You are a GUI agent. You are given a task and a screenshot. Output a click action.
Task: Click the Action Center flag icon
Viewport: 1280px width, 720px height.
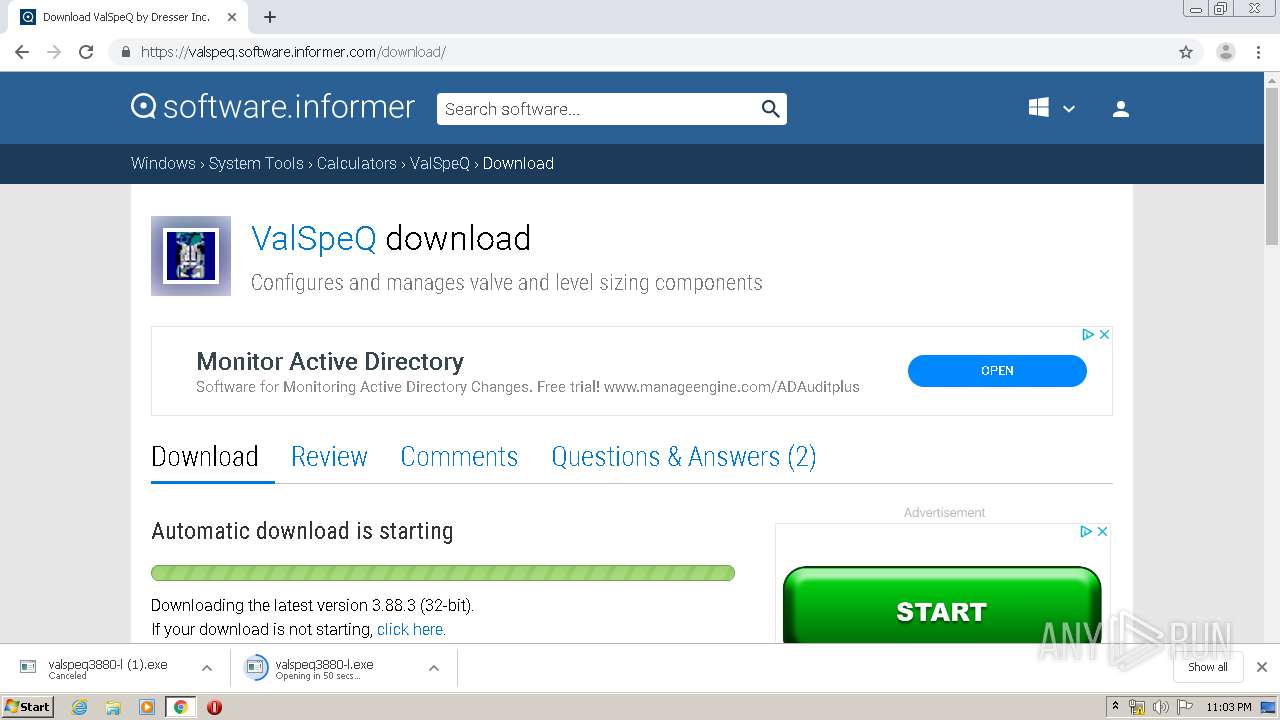1185,707
